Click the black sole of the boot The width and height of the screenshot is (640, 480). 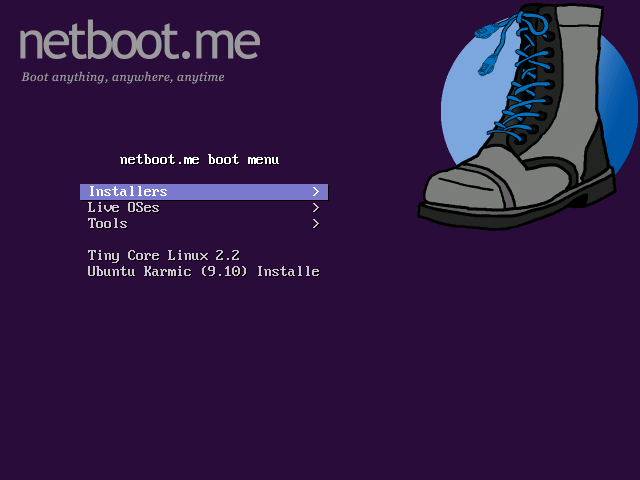[500, 212]
